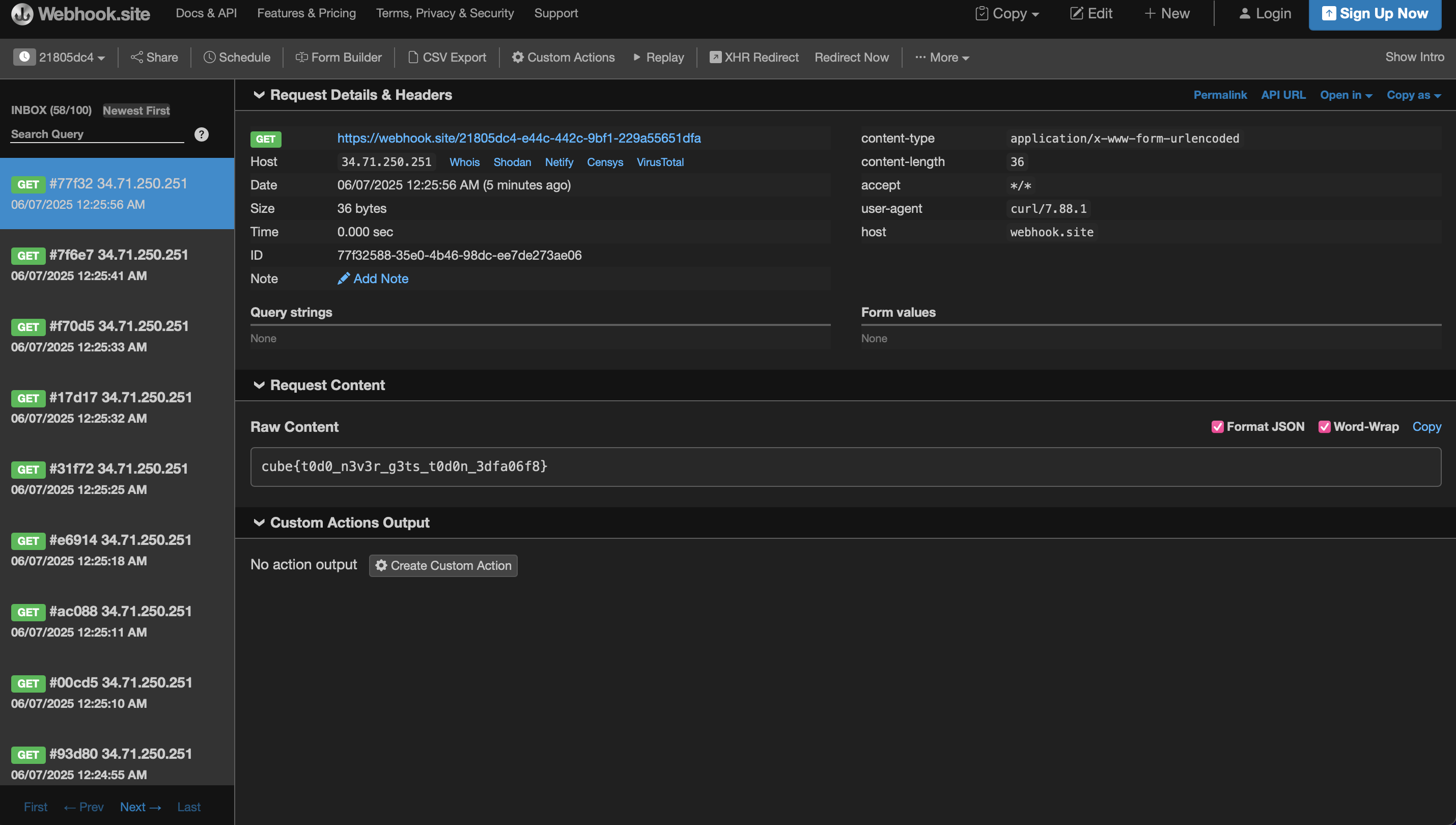Toggle the Newest First sort order
The image size is (1456, 825).
[x=136, y=111]
